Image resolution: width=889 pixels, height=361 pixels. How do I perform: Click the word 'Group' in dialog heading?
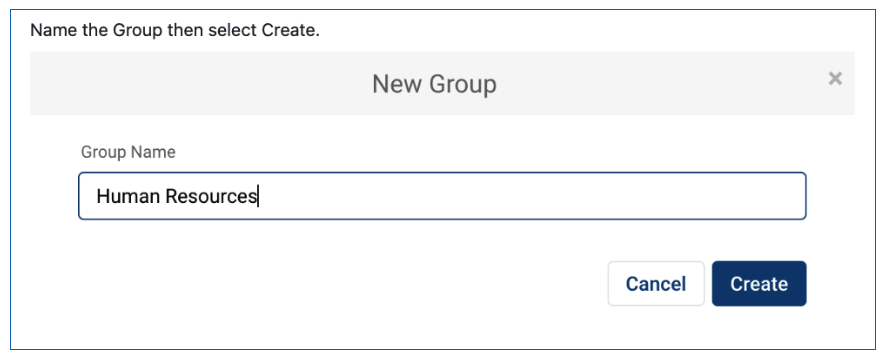[x=463, y=84]
